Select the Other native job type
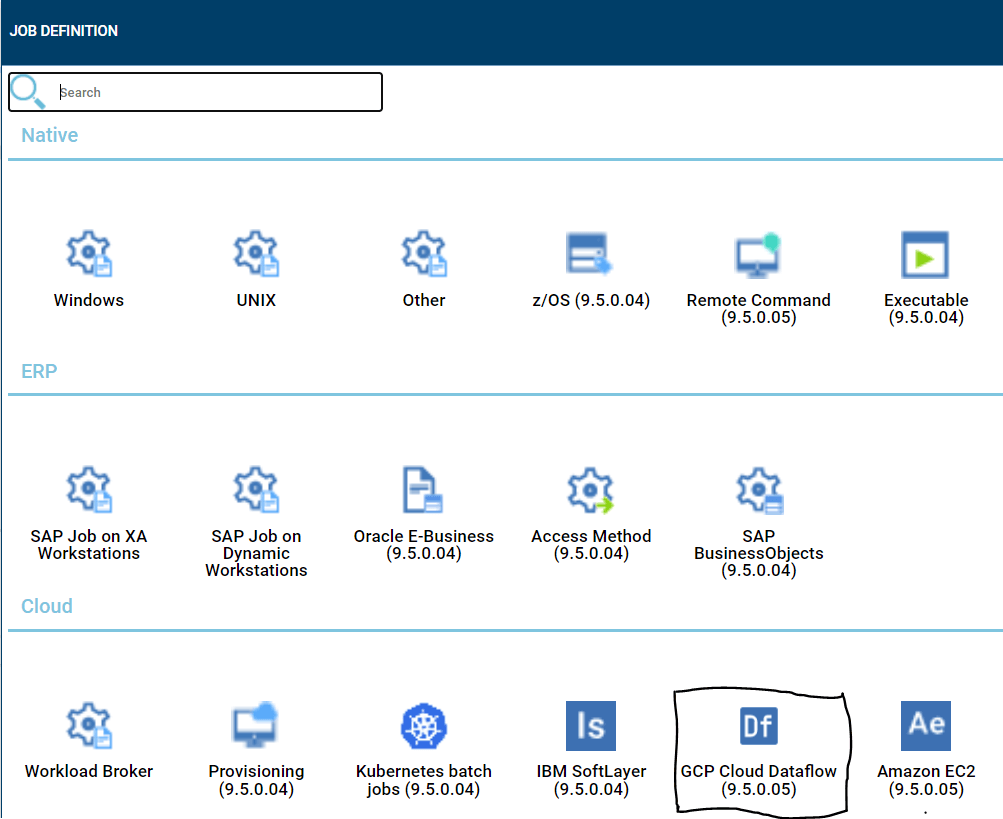Screen dimensions: 1003x819 tap(423, 253)
